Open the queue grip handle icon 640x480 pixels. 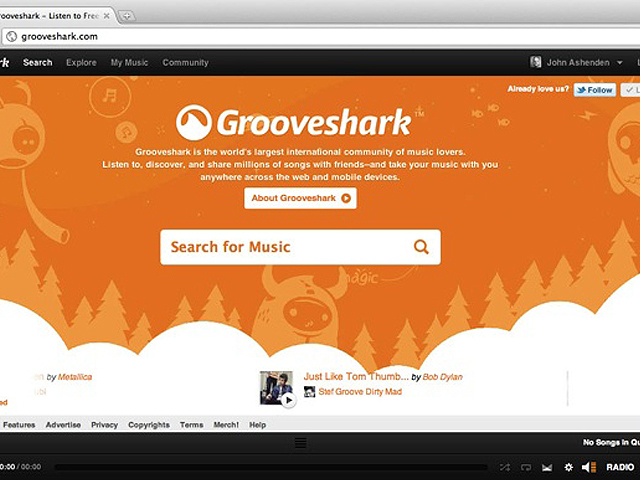click(300, 442)
